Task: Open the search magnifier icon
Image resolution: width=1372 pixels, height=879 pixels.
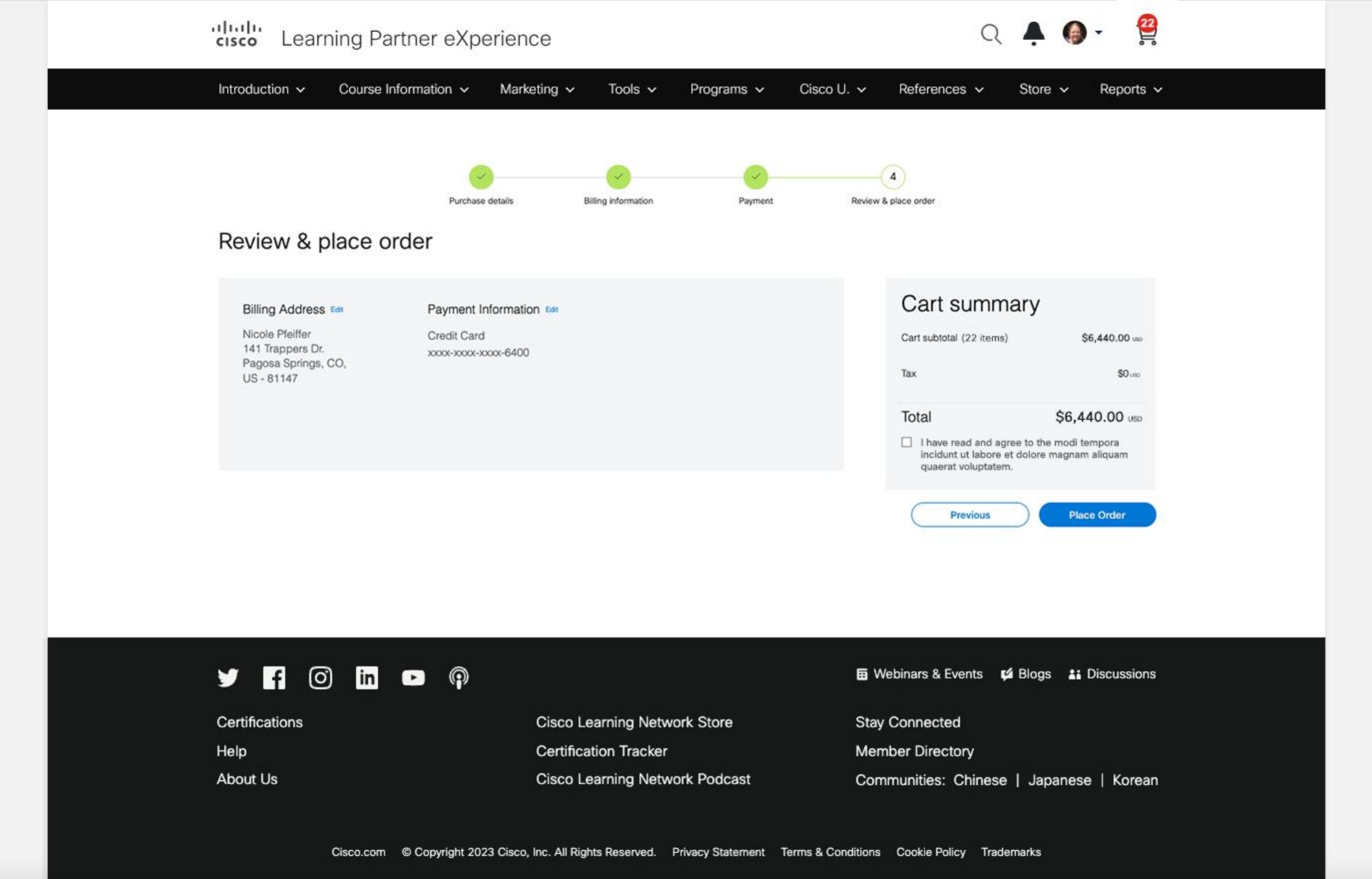Action: coord(990,34)
